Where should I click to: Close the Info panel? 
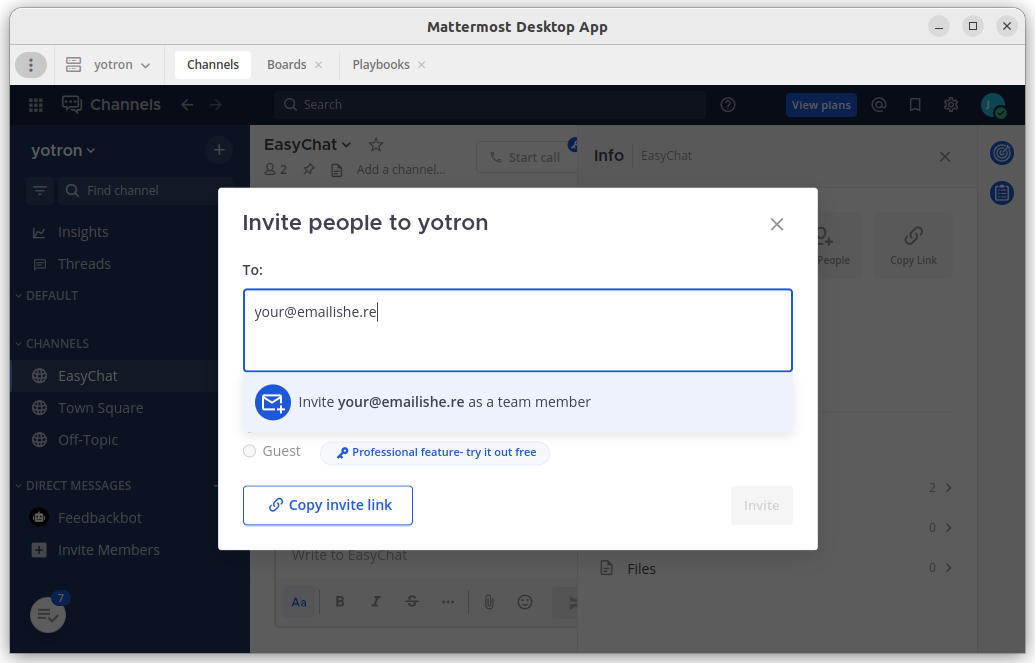945,157
